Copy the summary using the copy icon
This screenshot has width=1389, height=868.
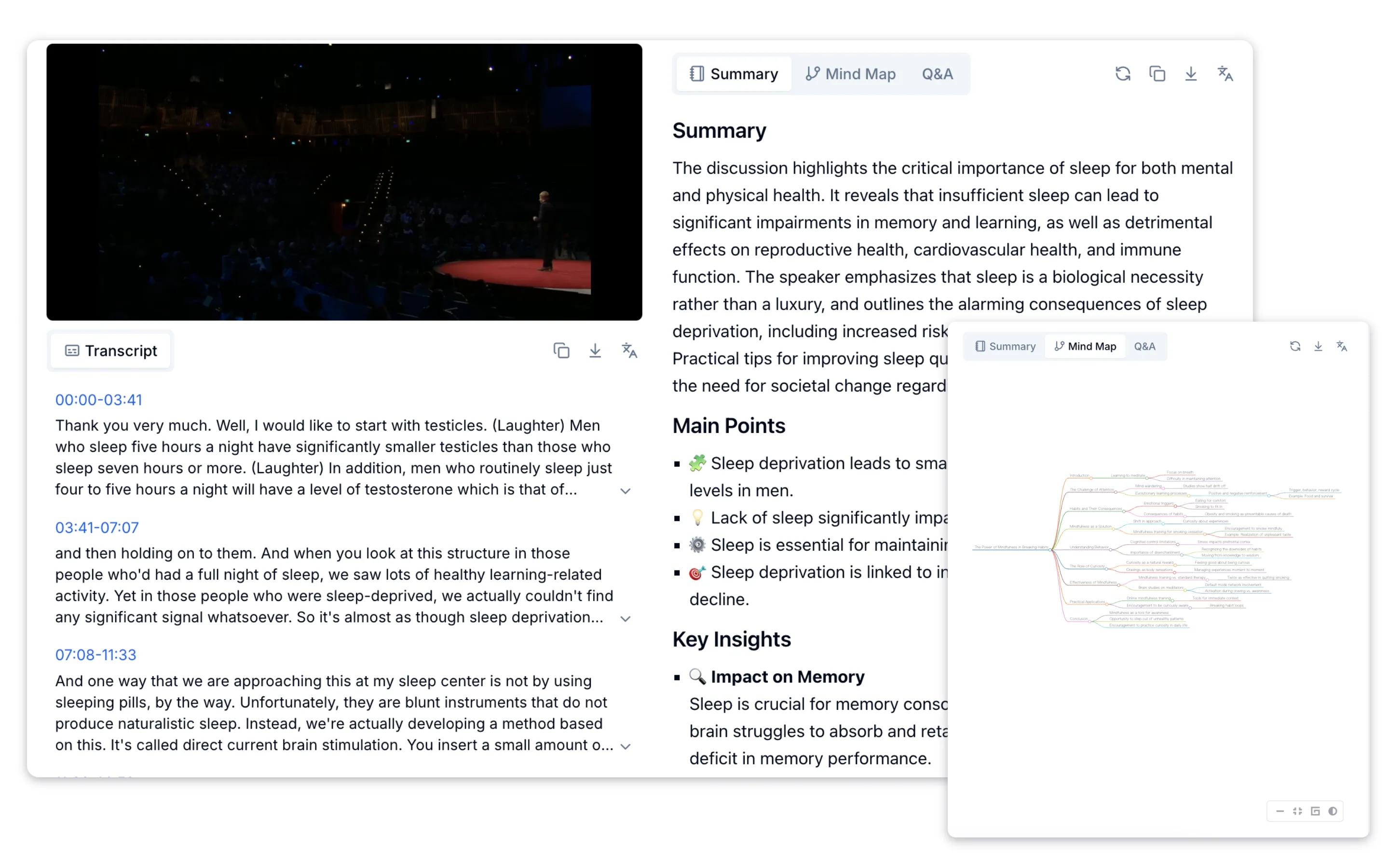(x=1157, y=73)
